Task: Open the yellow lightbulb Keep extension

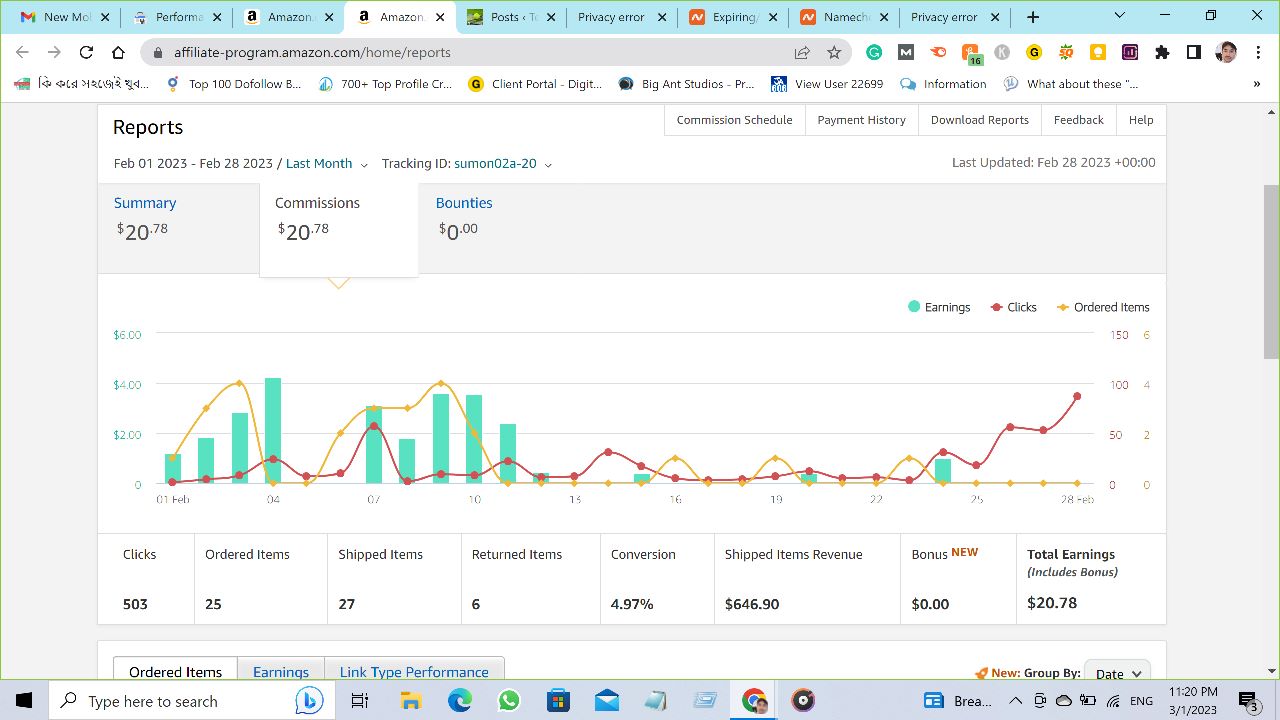Action: coord(1098,53)
